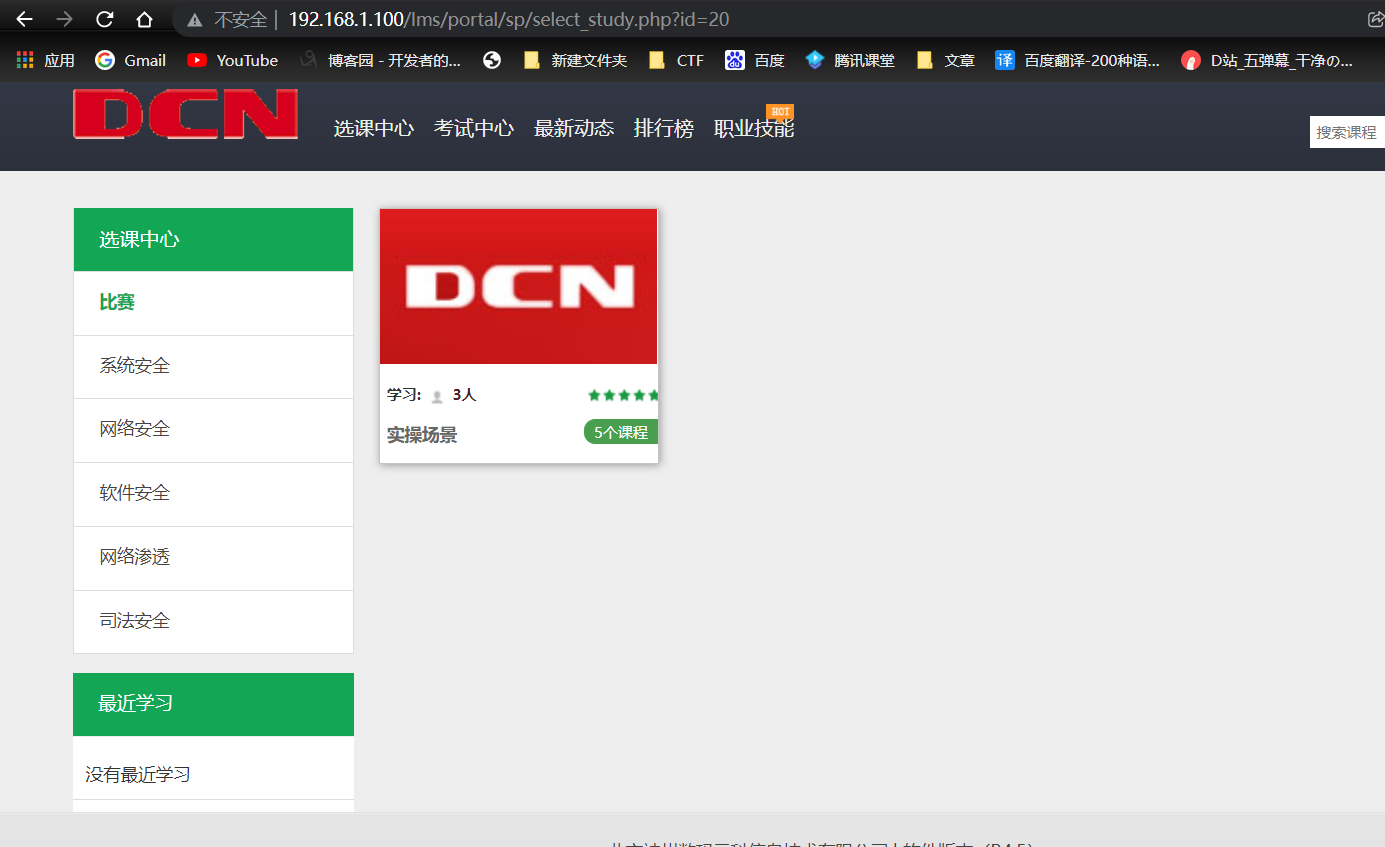Open the CTF bookmark folder
1385x847 pixels.
click(677, 60)
